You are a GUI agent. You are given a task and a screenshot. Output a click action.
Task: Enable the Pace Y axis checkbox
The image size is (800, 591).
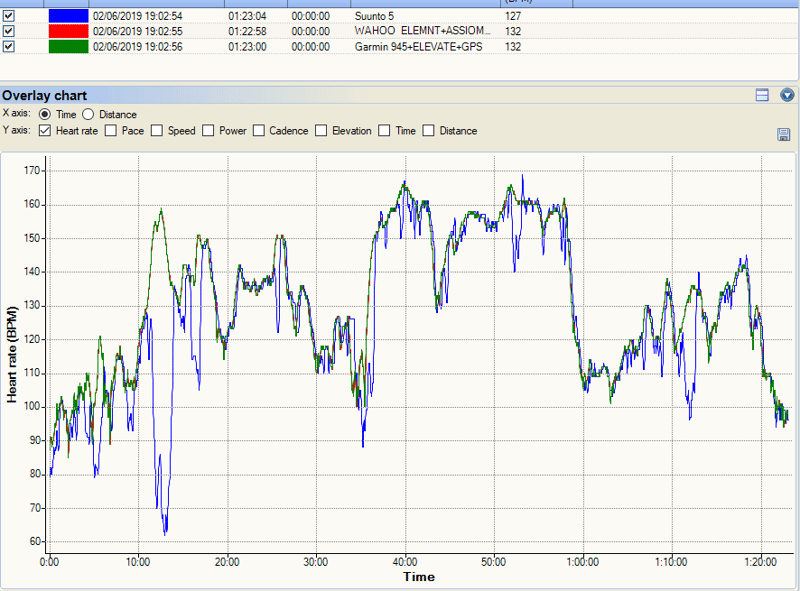coord(111,131)
